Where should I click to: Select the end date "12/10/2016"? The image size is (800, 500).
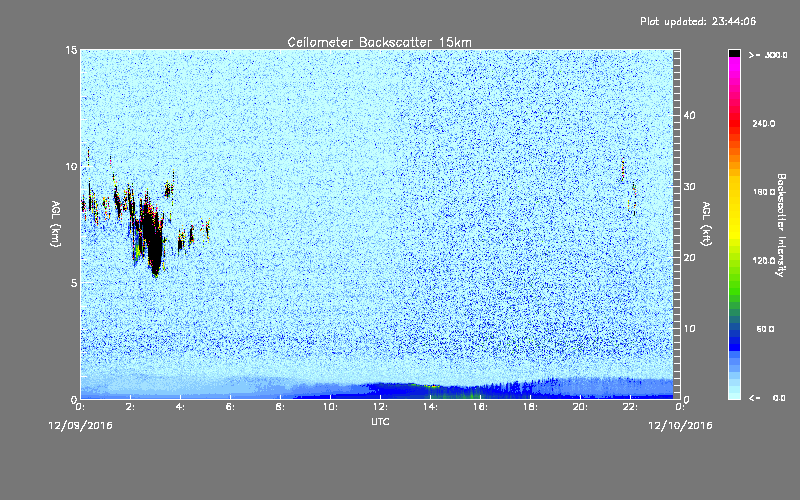[680, 426]
